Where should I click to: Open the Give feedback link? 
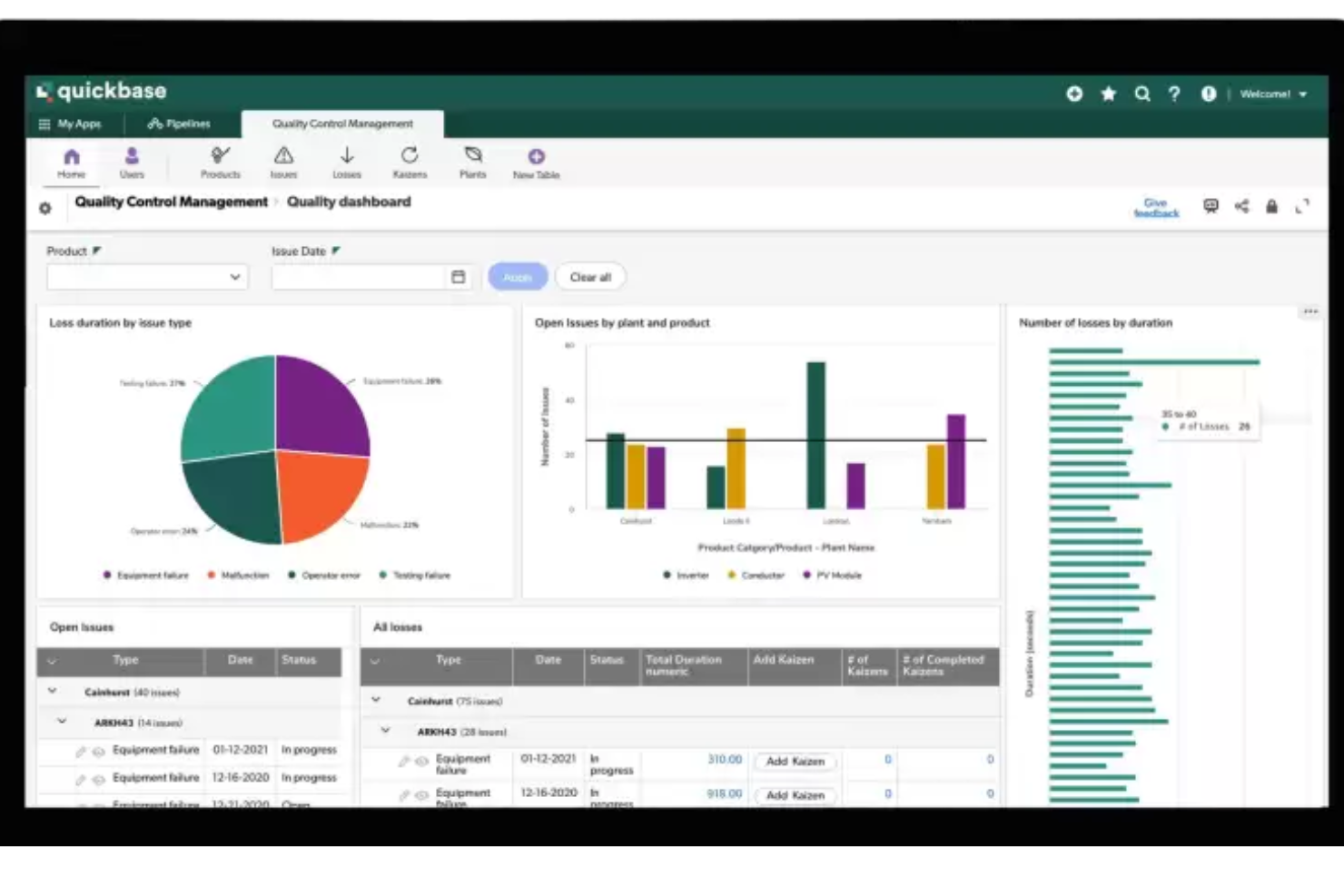click(1154, 207)
